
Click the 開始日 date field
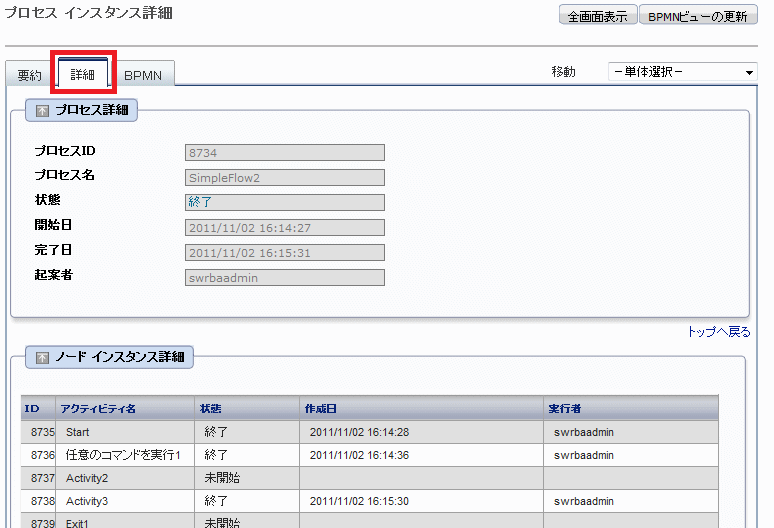[x=285, y=228]
